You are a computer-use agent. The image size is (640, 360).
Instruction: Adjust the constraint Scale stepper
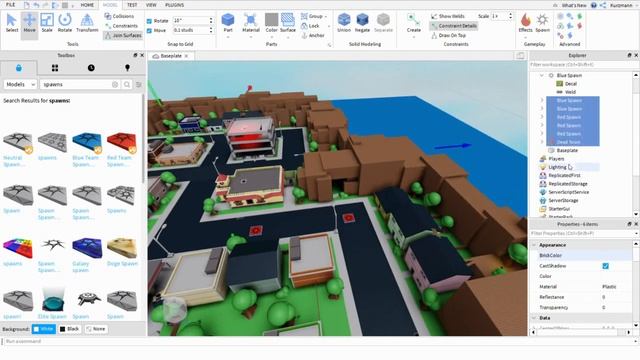[510, 16]
